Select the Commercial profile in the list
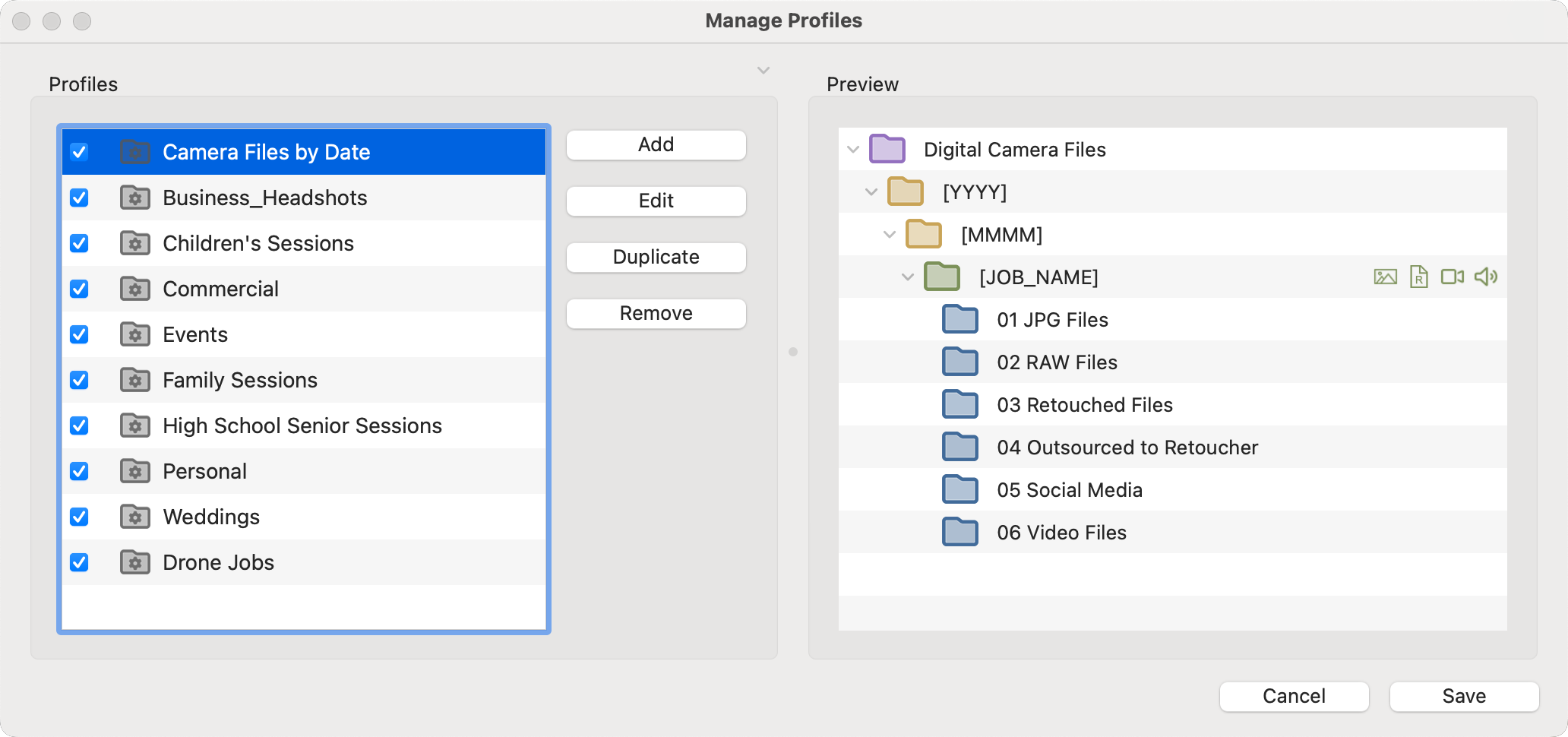Screen dimensions: 1568x737 click(220, 289)
